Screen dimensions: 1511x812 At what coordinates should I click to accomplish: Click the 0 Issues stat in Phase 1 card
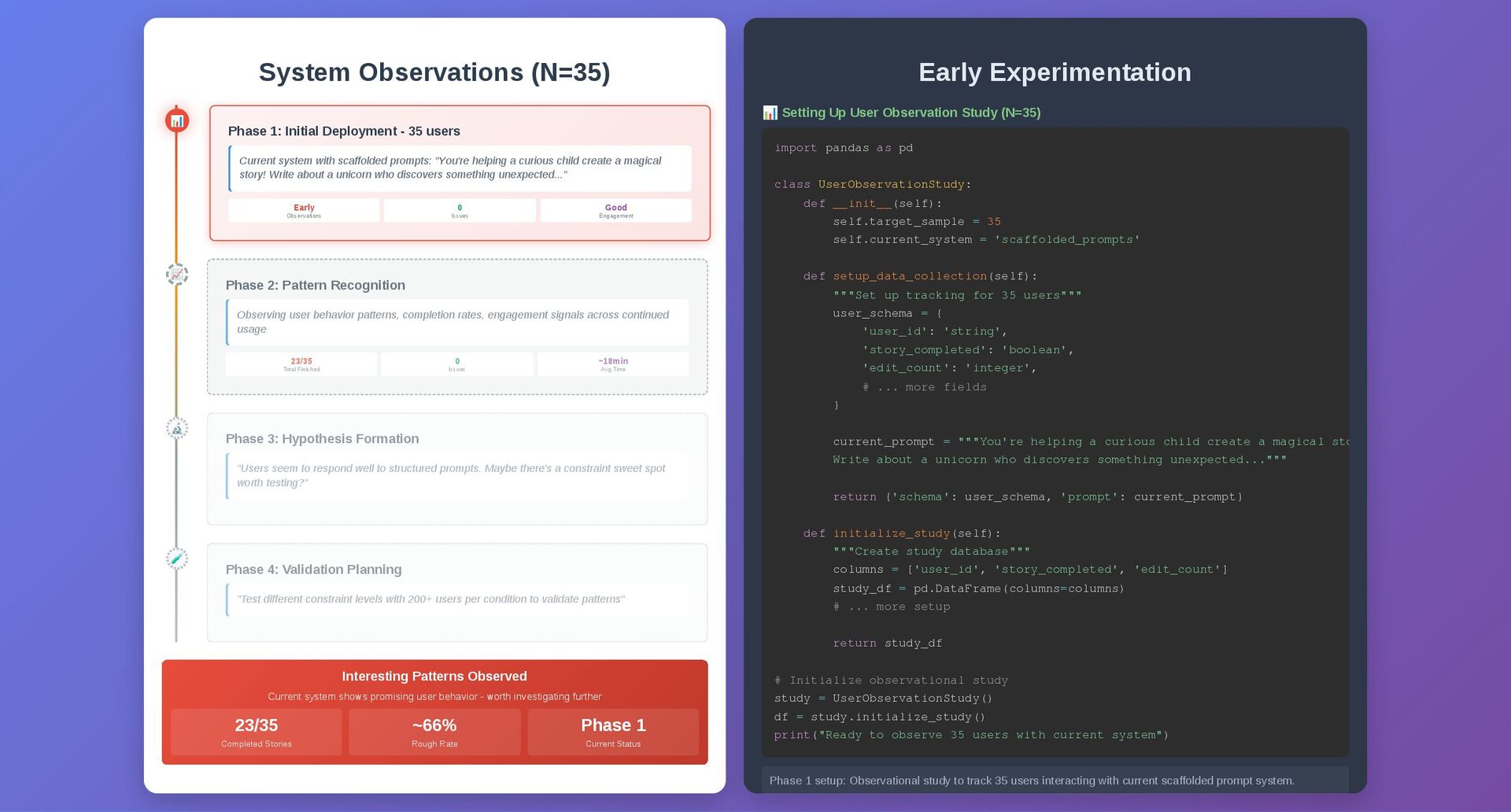[x=460, y=210]
